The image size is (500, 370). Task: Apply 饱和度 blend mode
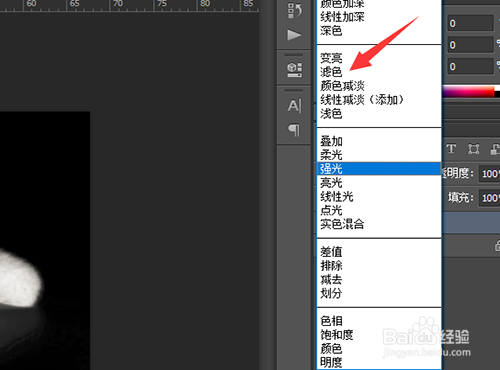(379, 335)
